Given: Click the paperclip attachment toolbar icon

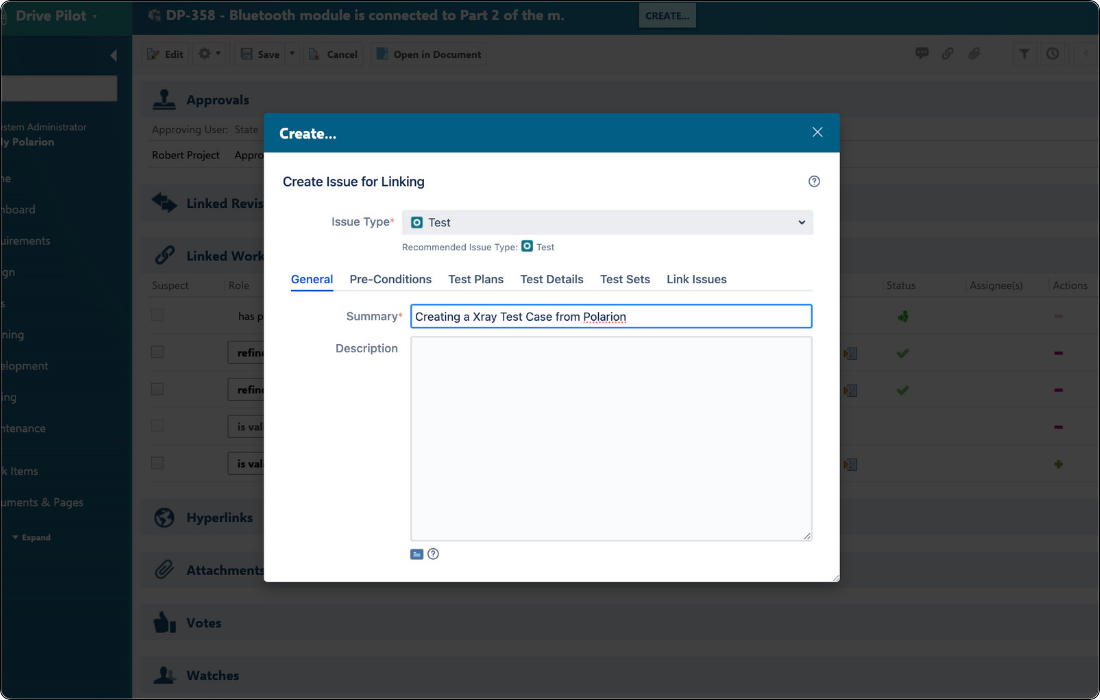Looking at the screenshot, I should (x=974, y=53).
